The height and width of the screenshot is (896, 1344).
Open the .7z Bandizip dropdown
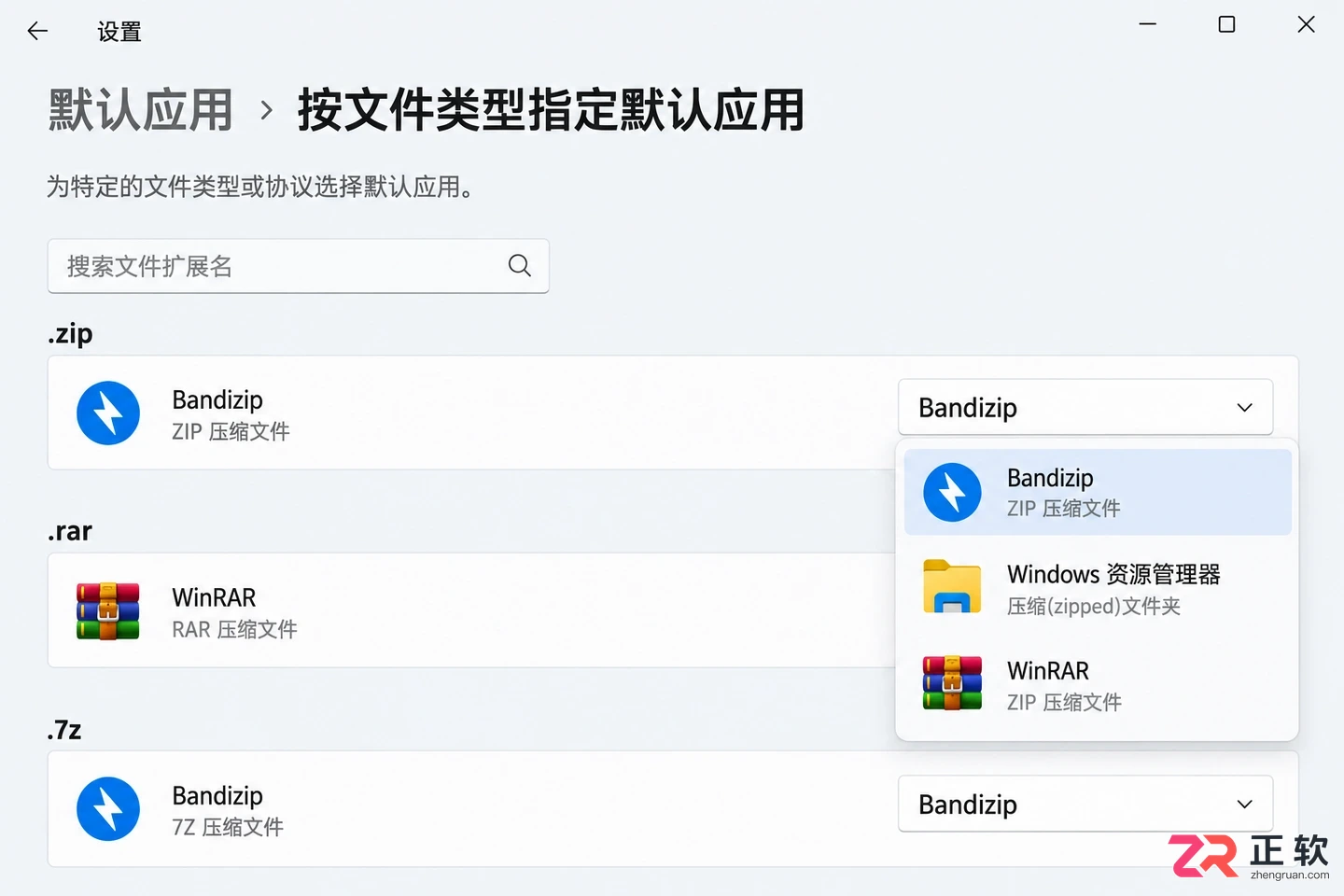[1085, 804]
